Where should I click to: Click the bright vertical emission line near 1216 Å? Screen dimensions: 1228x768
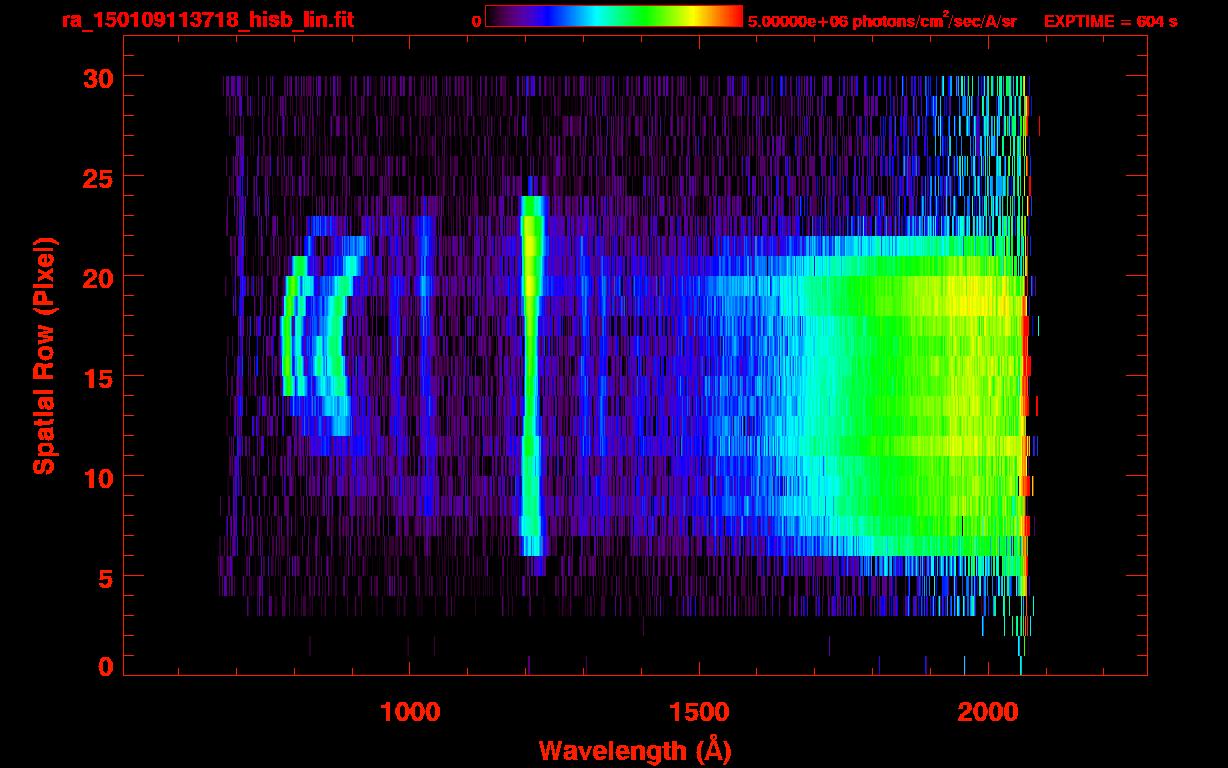(531, 375)
